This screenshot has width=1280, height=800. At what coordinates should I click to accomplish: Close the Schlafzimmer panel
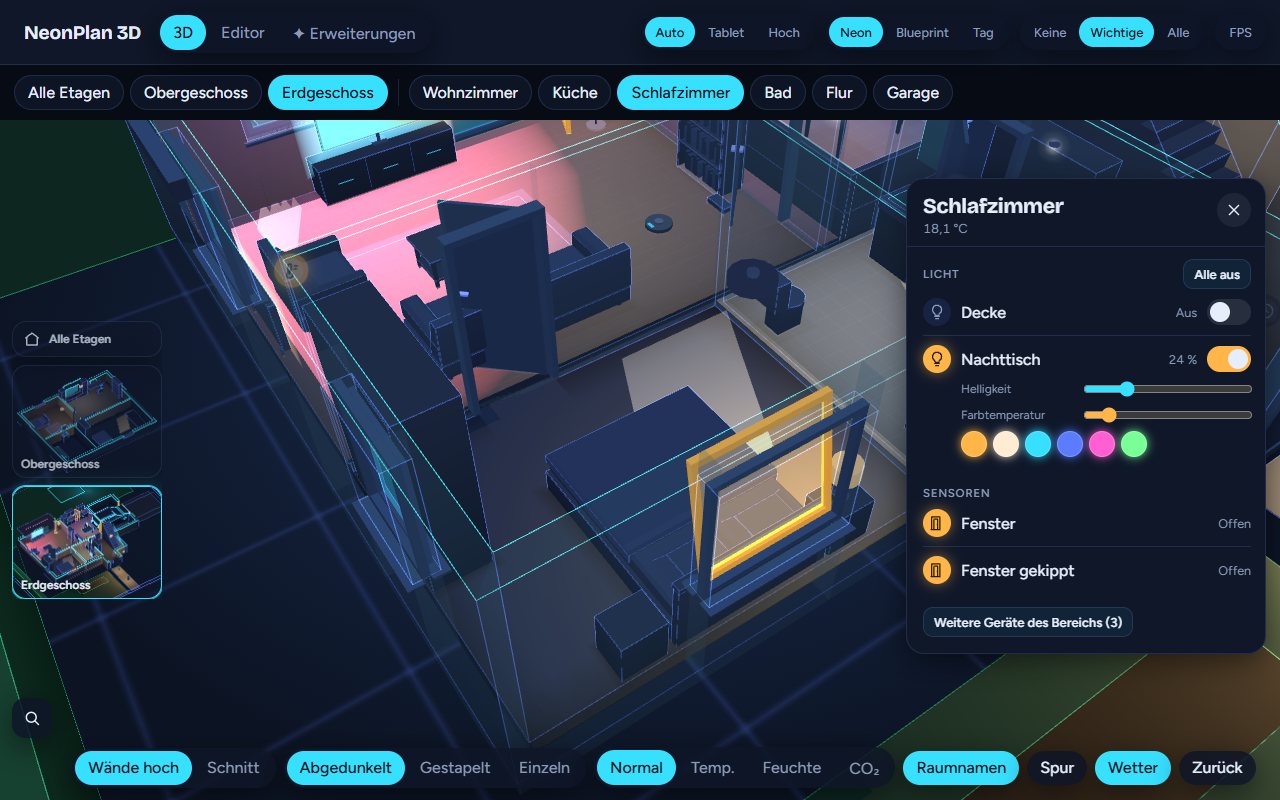pyautogui.click(x=1233, y=210)
